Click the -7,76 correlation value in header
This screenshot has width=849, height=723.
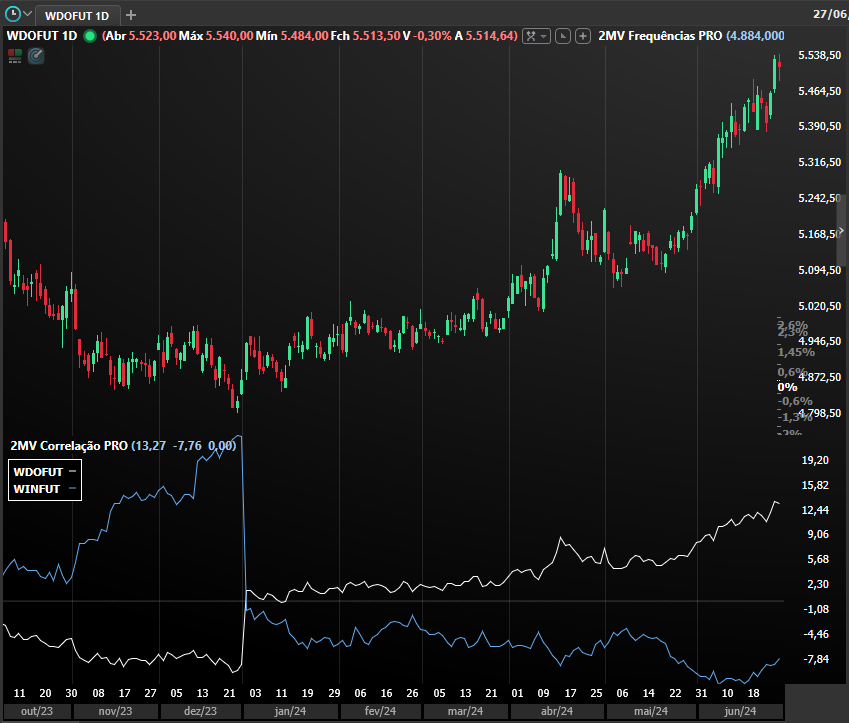187,446
